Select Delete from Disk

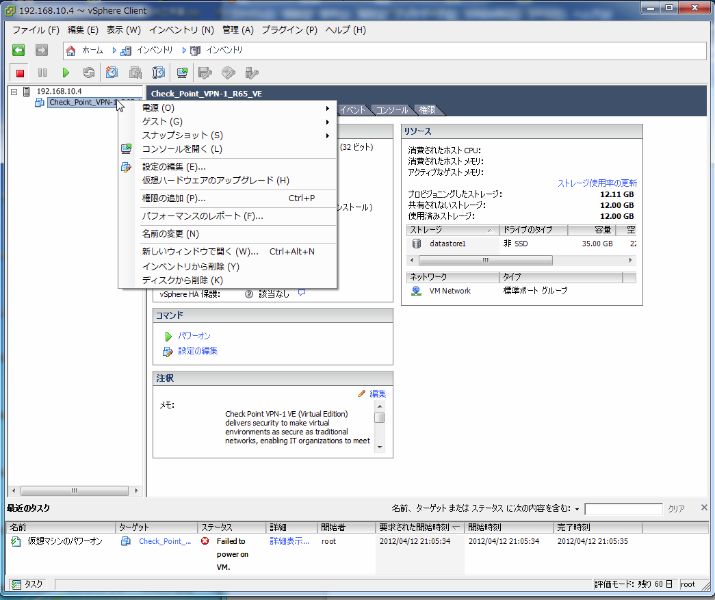click(x=227, y=280)
